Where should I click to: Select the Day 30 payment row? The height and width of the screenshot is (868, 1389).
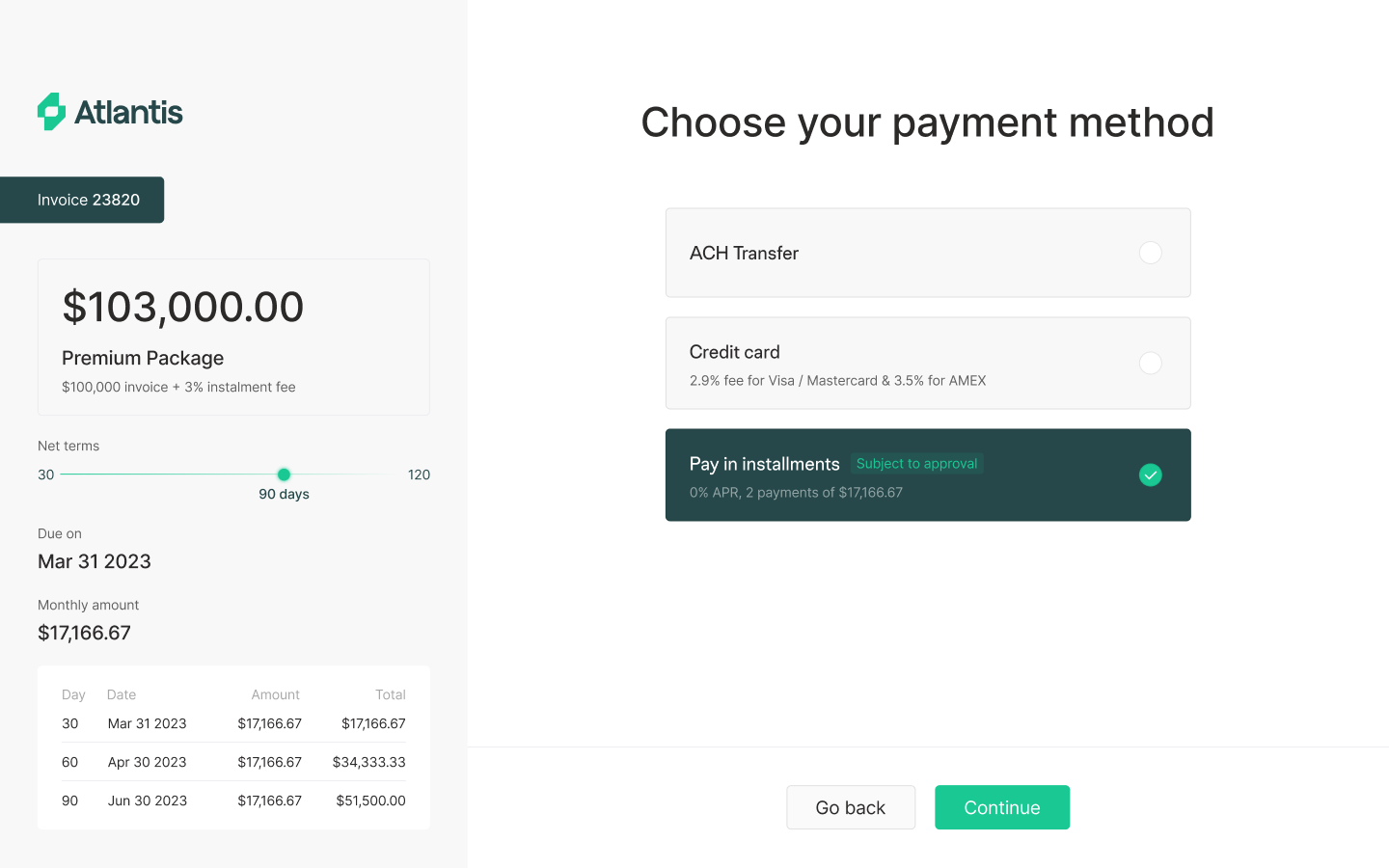pyautogui.click(x=233, y=723)
